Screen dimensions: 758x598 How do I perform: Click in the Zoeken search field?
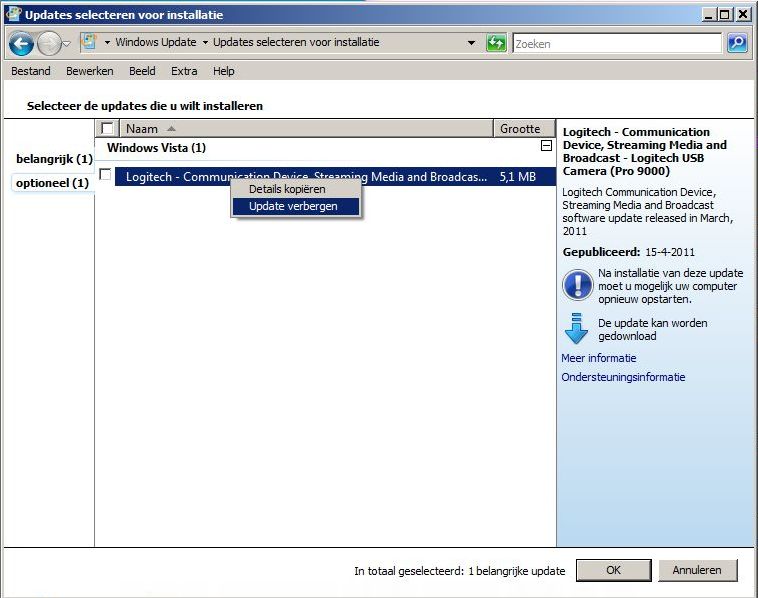[615, 44]
